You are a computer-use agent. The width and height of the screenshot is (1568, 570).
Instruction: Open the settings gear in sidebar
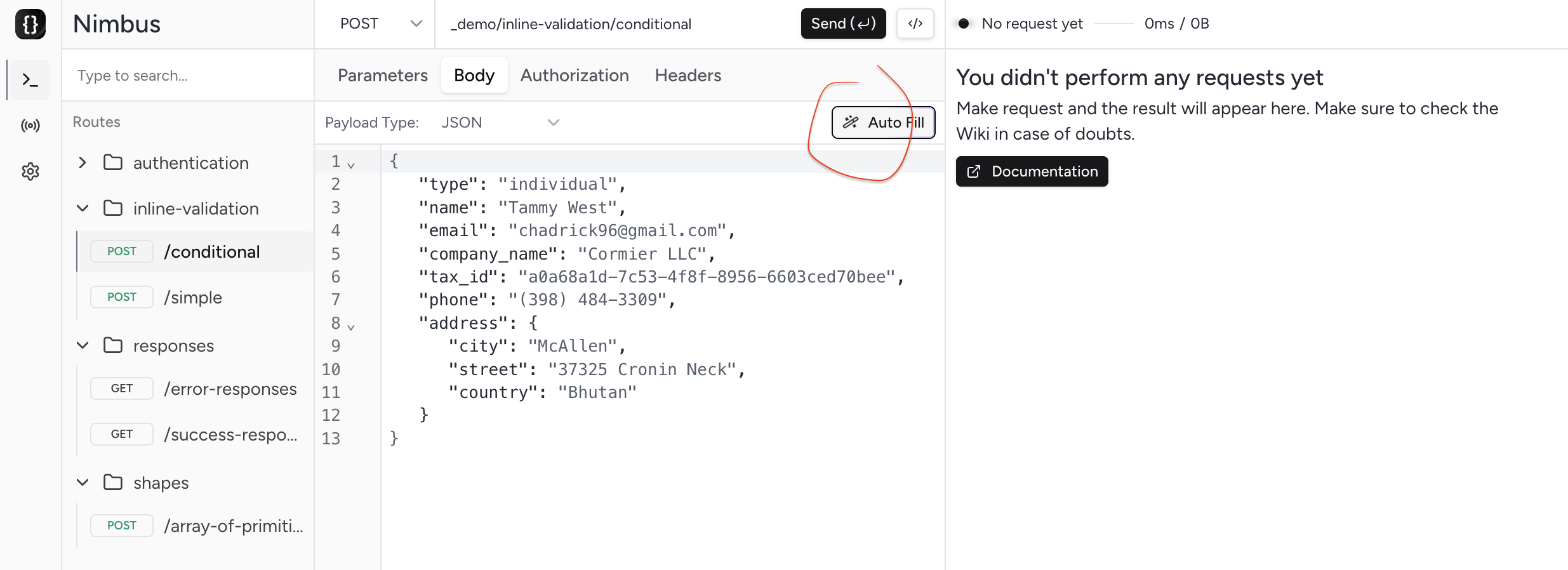30,171
